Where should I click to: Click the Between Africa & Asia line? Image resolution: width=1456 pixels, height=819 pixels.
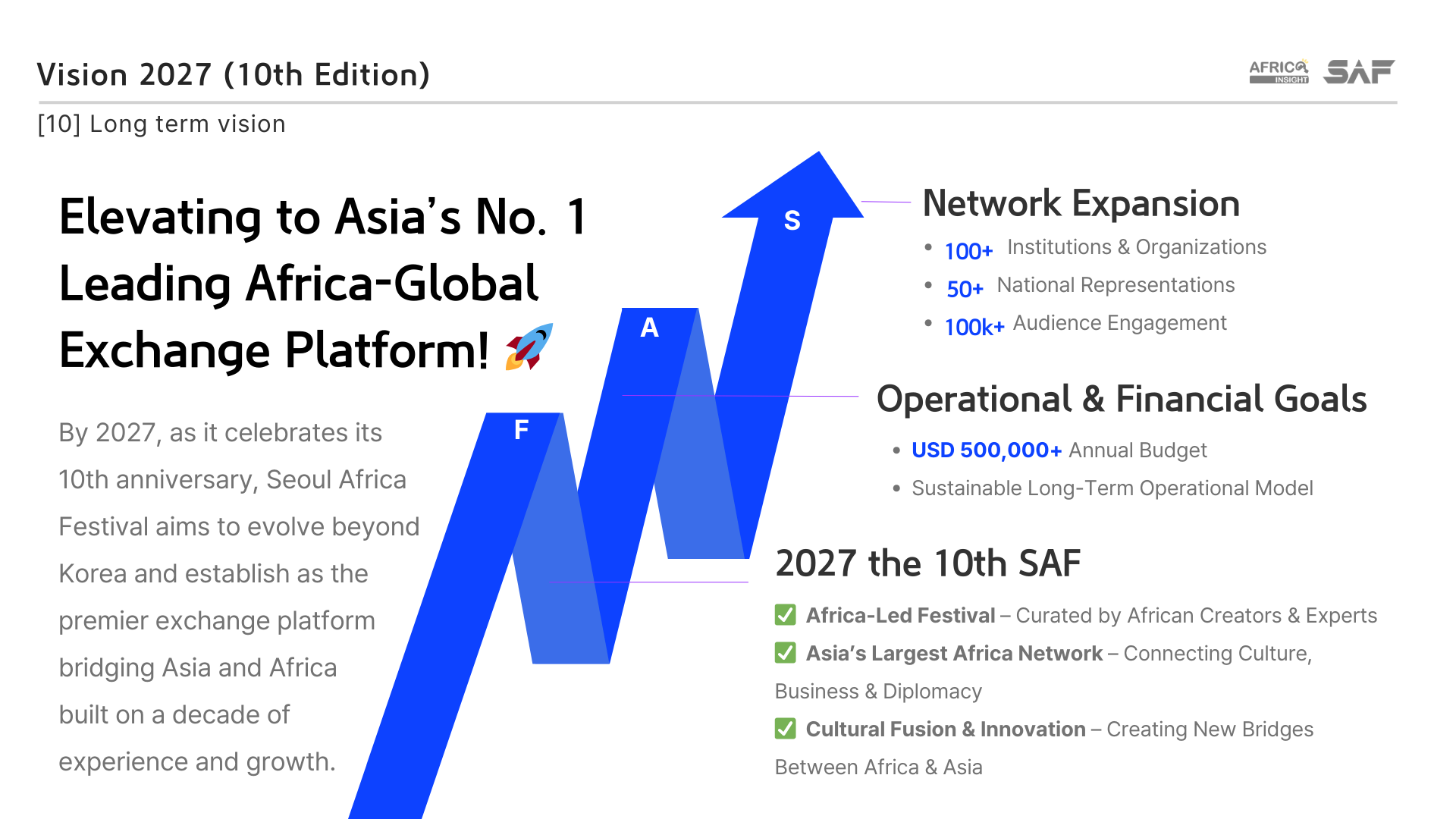pos(878,767)
